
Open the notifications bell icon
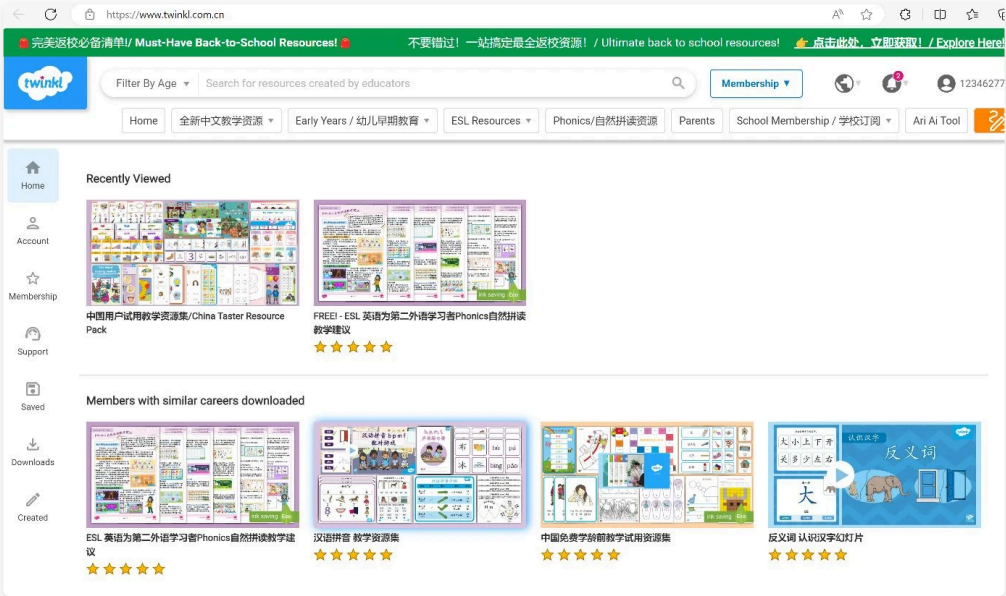click(891, 83)
